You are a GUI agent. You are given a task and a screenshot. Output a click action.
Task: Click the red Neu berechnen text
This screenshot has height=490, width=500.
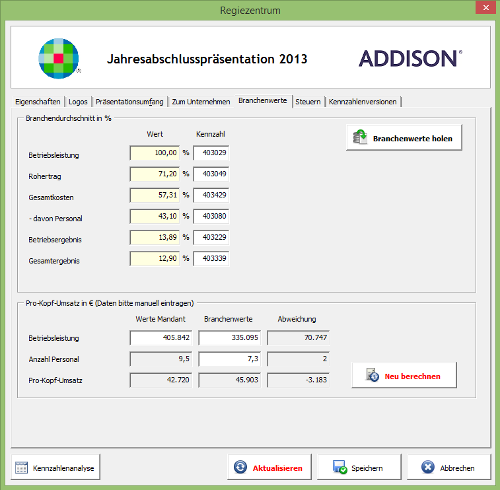coord(412,376)
